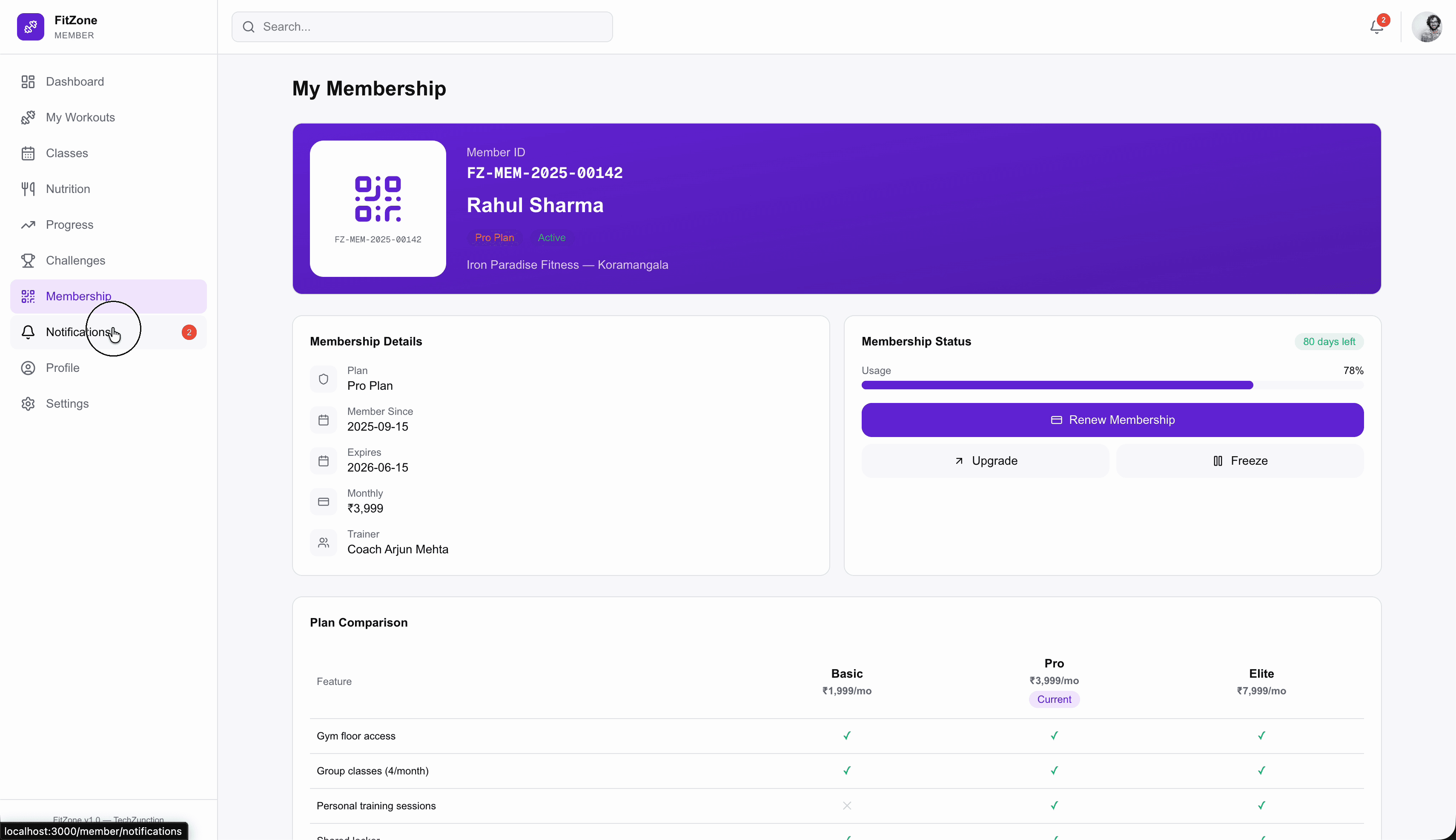This screenshot has height=840, width=1456.
Task: Click the membership QR code card
Action: coord(378,208)
